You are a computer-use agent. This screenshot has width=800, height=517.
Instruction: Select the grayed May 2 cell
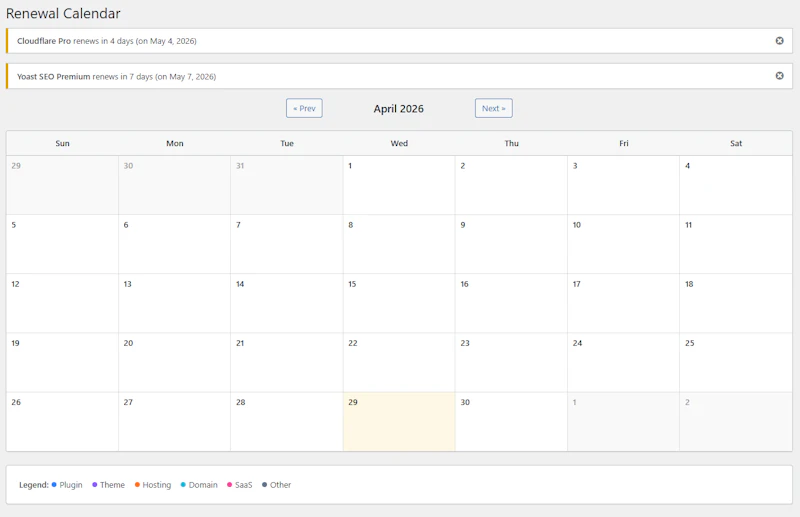[x=736, y=422]
